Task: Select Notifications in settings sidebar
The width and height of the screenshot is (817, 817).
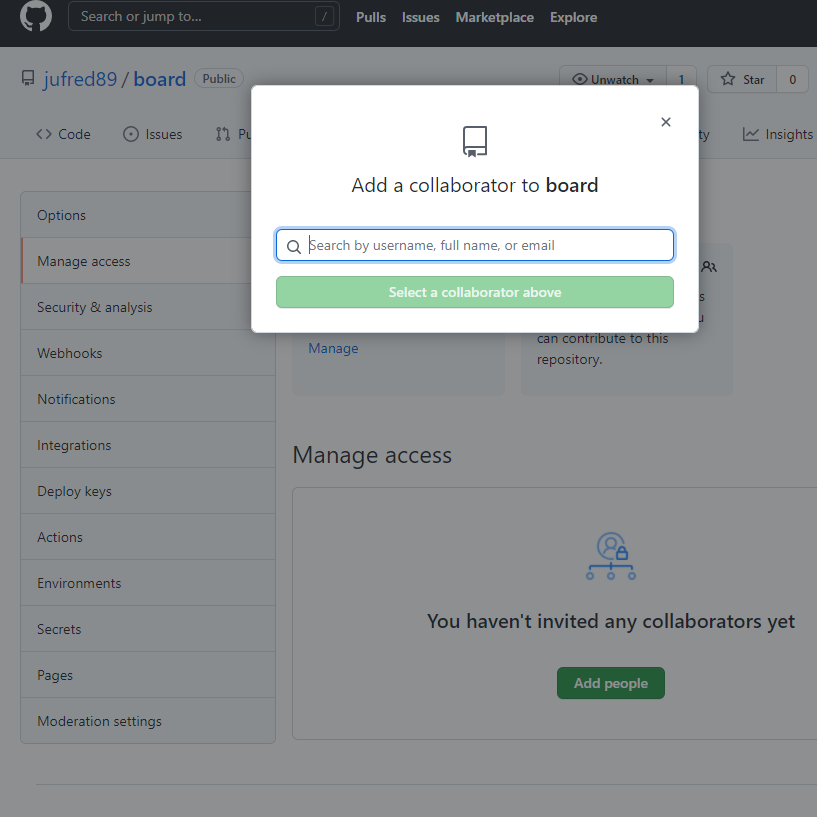Action: (147, 399)
